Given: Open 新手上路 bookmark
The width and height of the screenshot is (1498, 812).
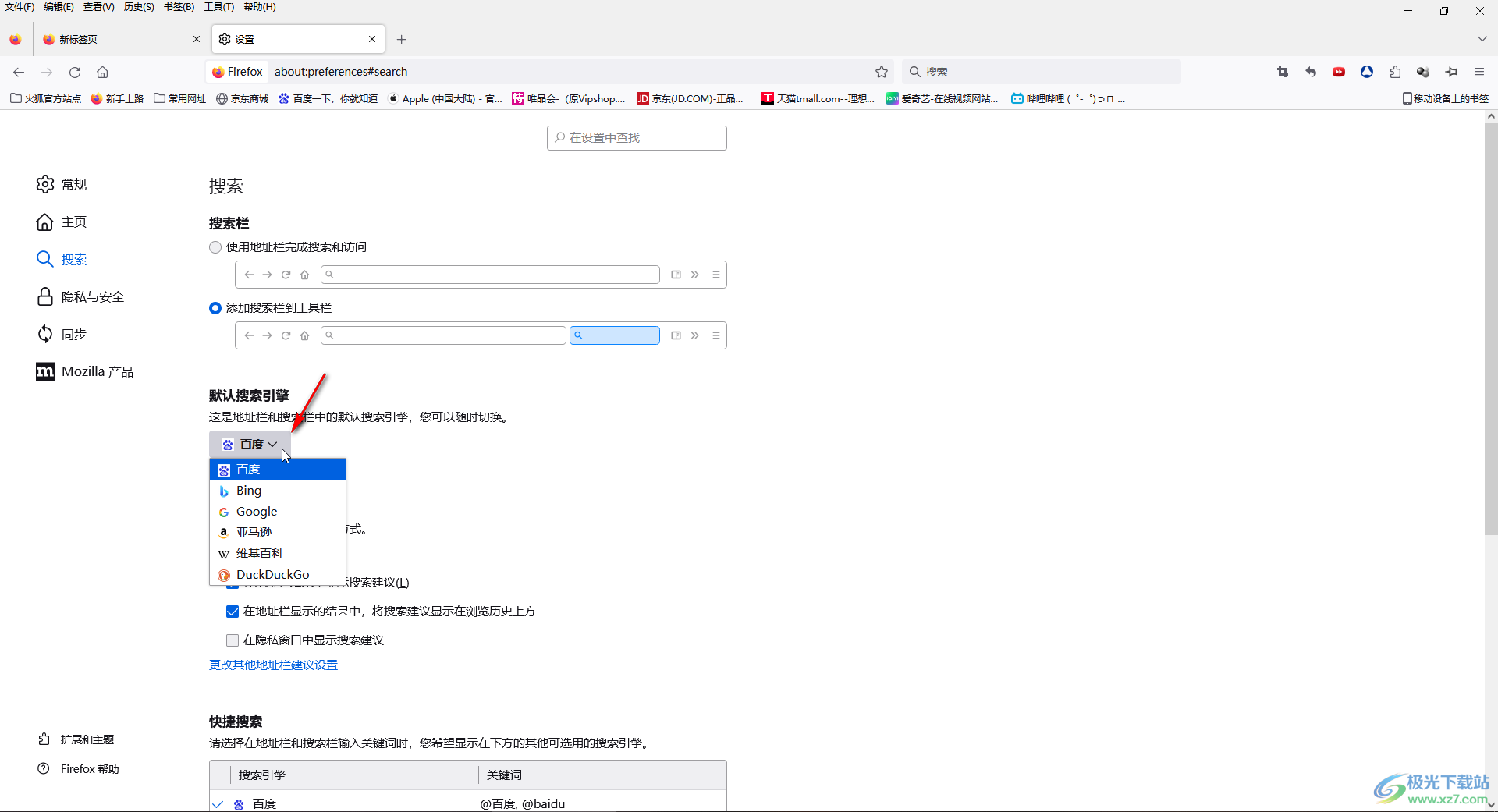Looking at the screenshot, I should tap(117, 98).
